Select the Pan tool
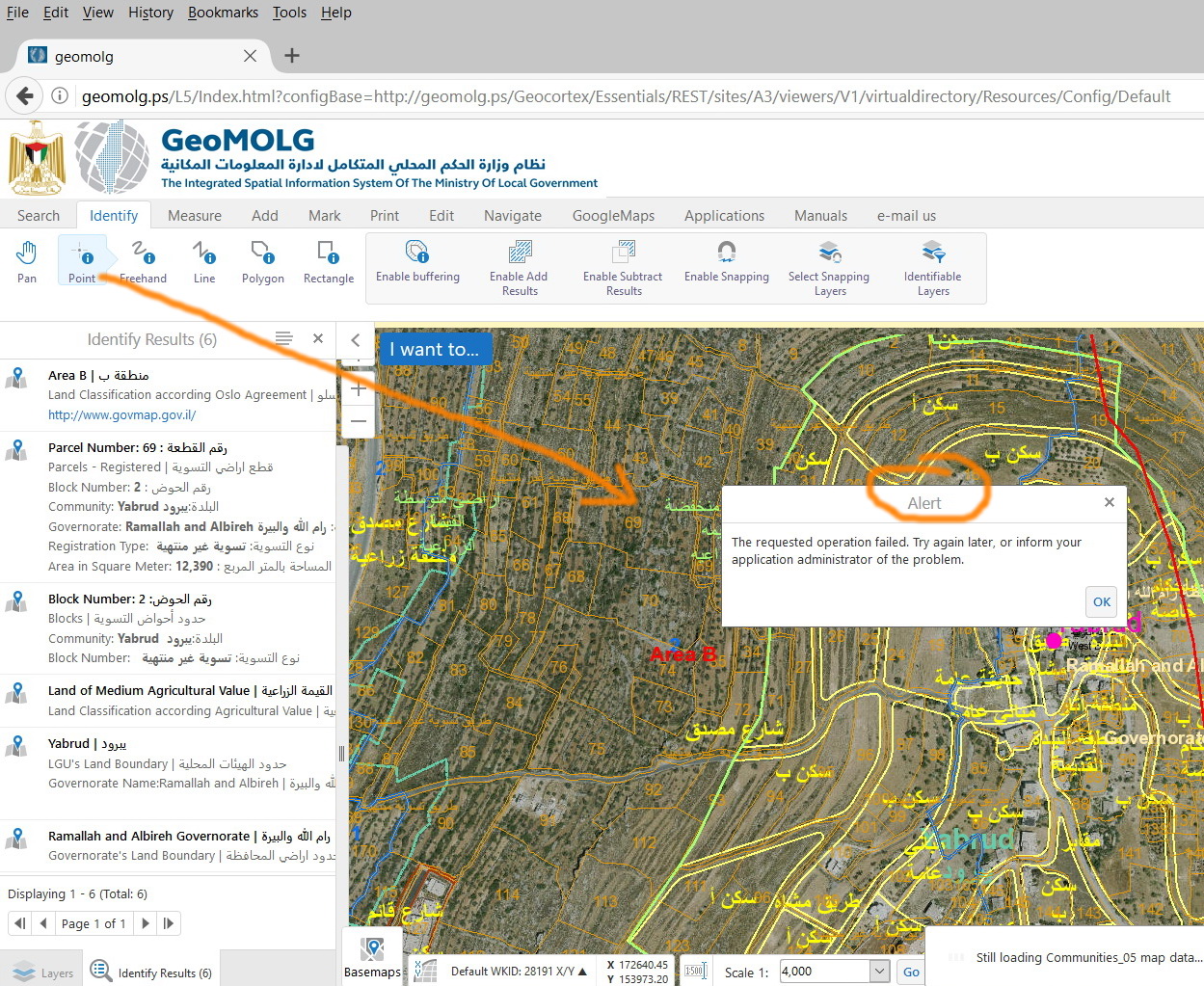Viewport: 1204px width, 986px height. pos(27,262)
